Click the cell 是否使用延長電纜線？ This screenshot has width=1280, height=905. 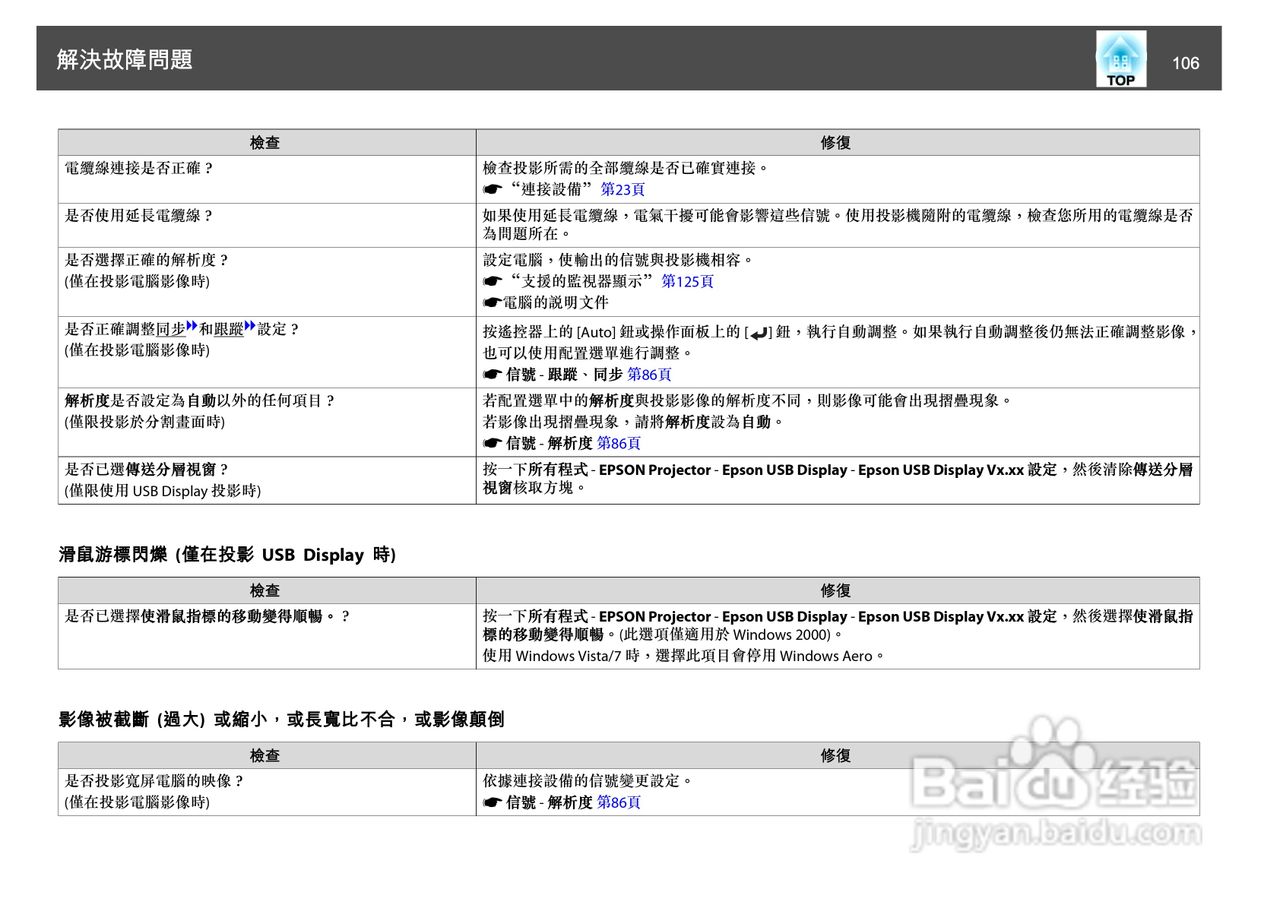[267, 225]
